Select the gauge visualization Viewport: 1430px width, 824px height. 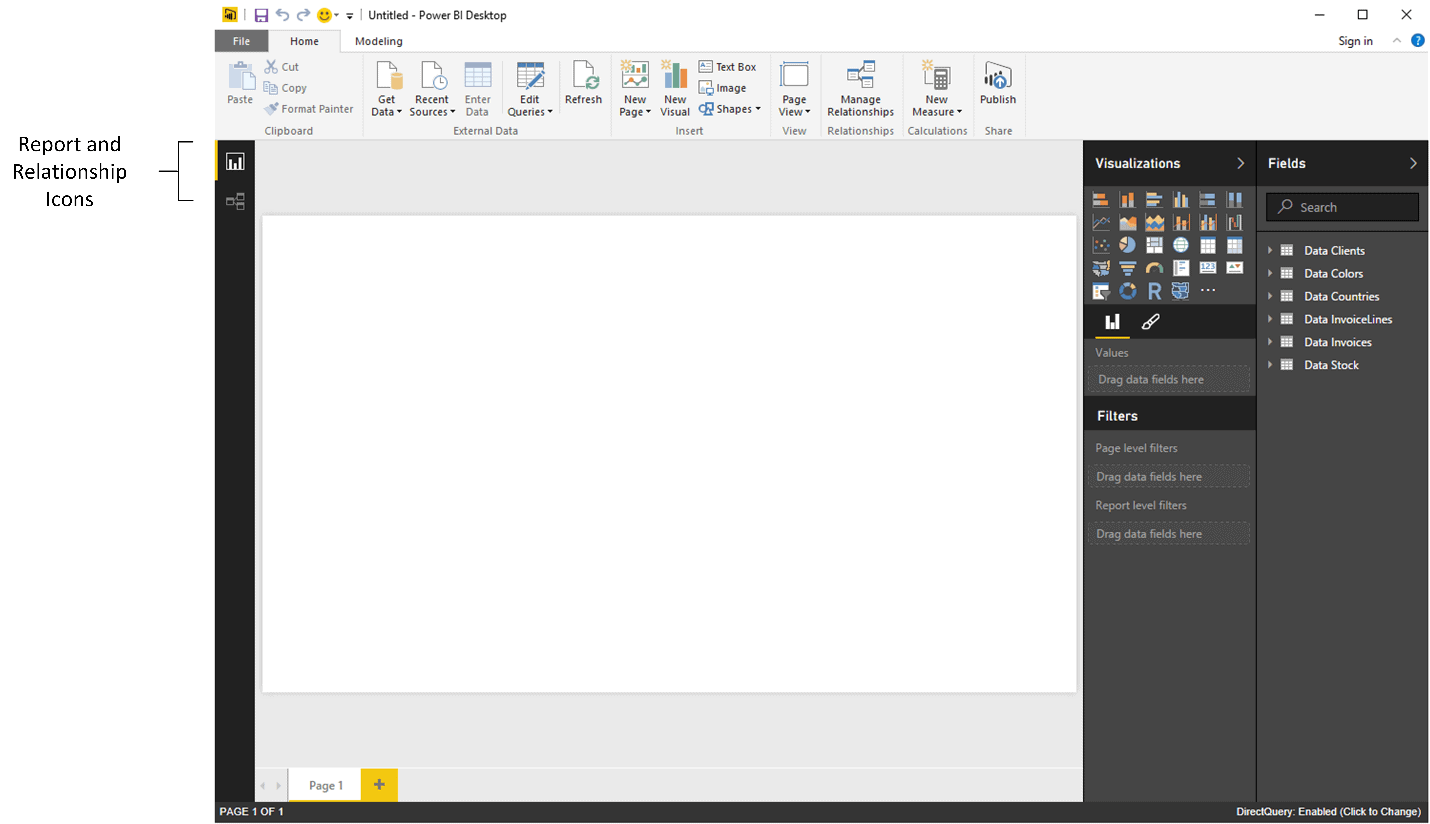pos(1154,268)
